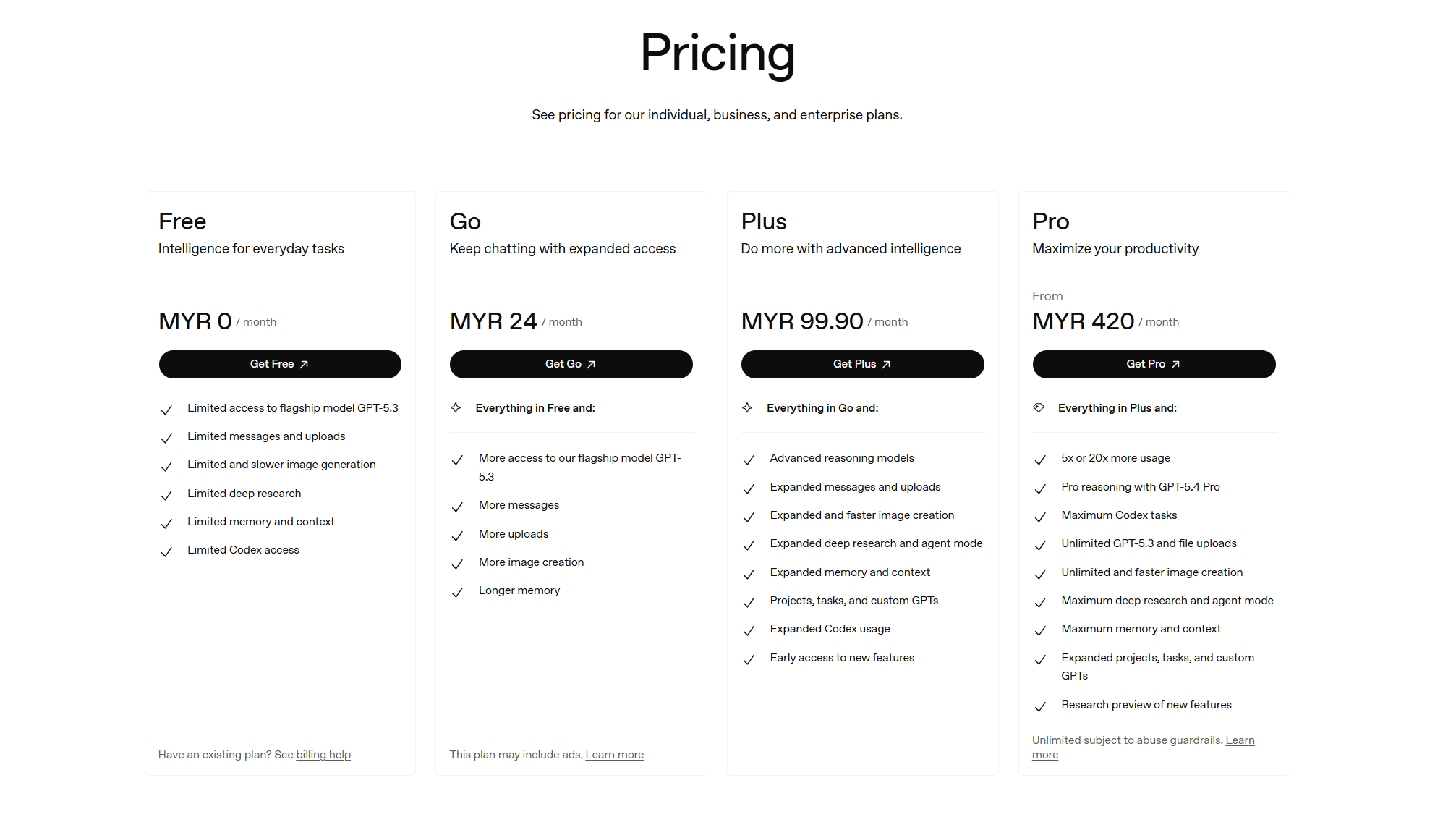
Task: Click the Get Go button
Action: [x=571, y=364]
